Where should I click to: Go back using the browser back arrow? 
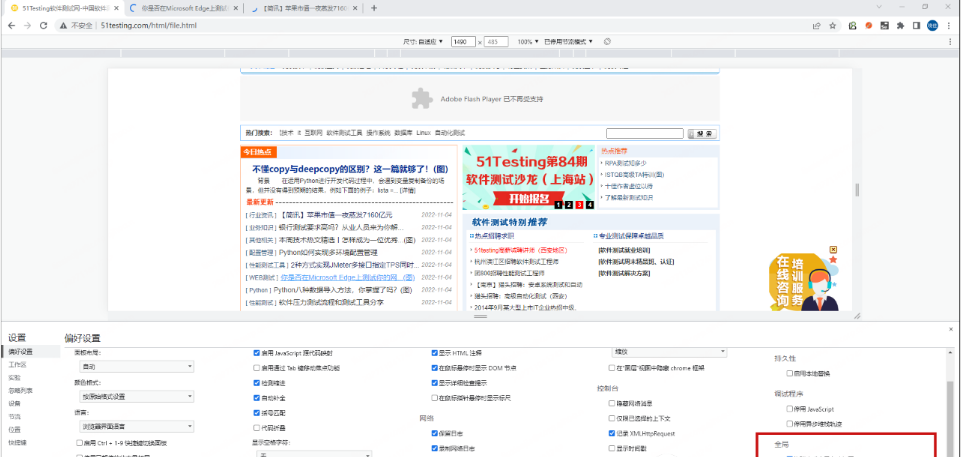(11, 26)
